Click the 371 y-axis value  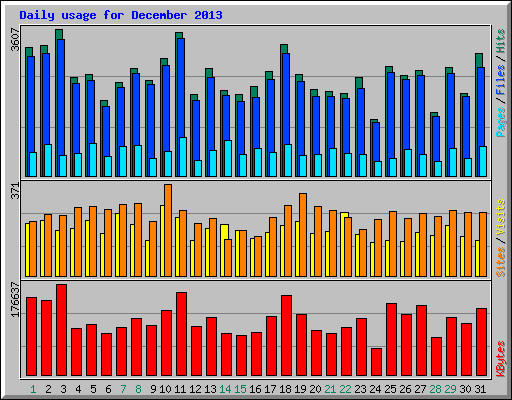(15, 191)
